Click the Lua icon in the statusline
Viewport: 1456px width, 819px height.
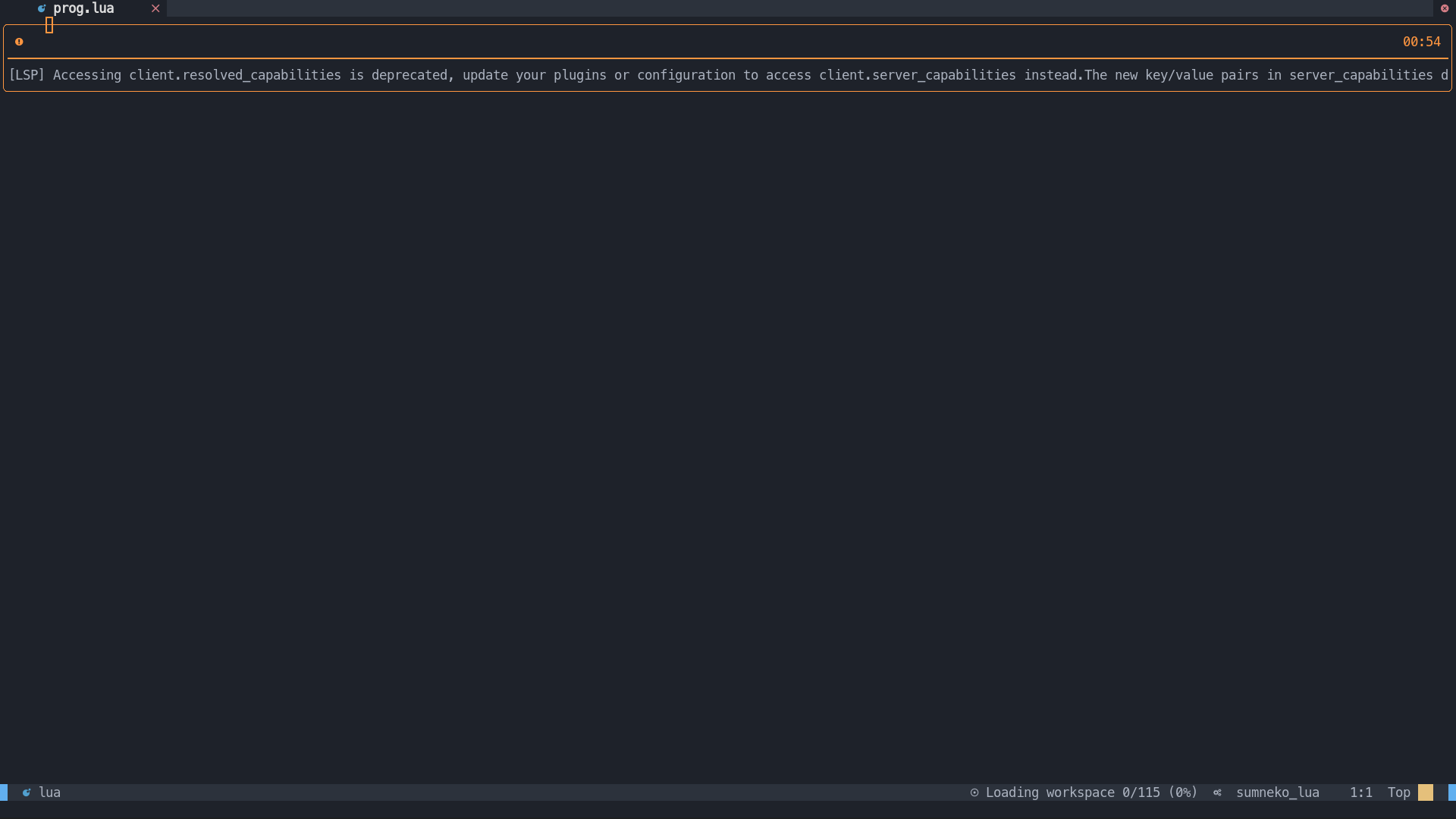pos(27,792)
